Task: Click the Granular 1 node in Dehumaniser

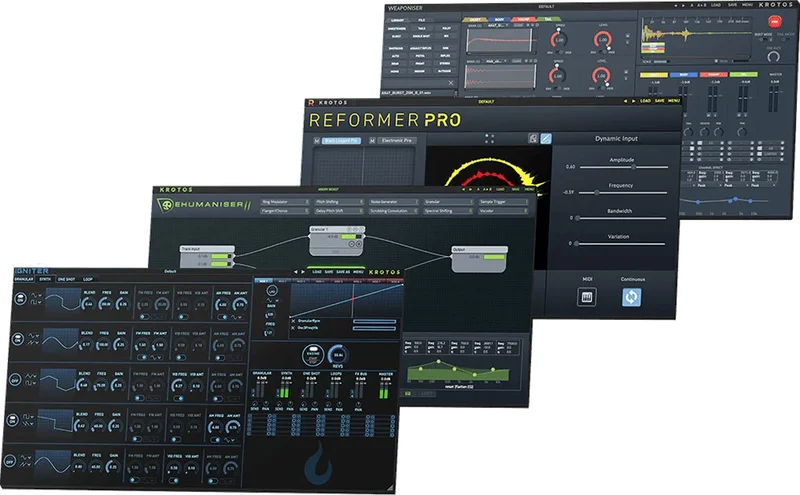Action: pos(337,241)
